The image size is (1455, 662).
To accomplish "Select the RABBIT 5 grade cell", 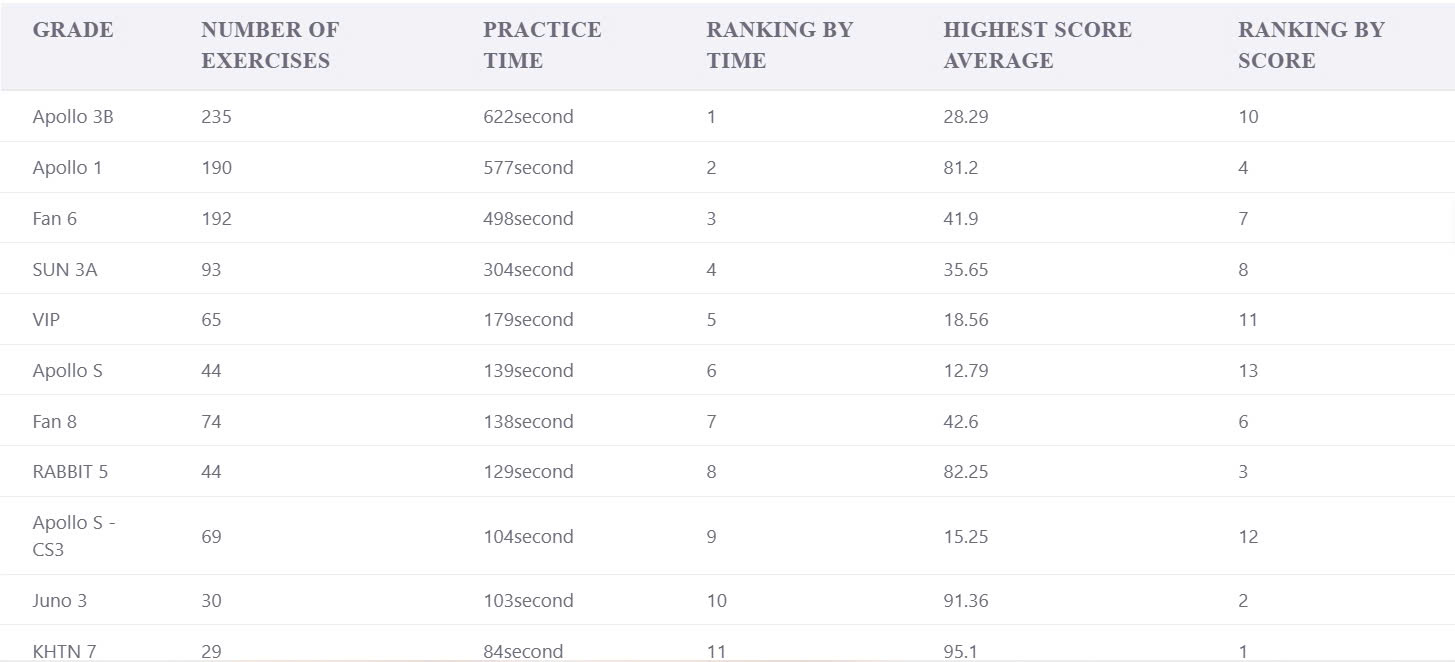I will 70,472.
